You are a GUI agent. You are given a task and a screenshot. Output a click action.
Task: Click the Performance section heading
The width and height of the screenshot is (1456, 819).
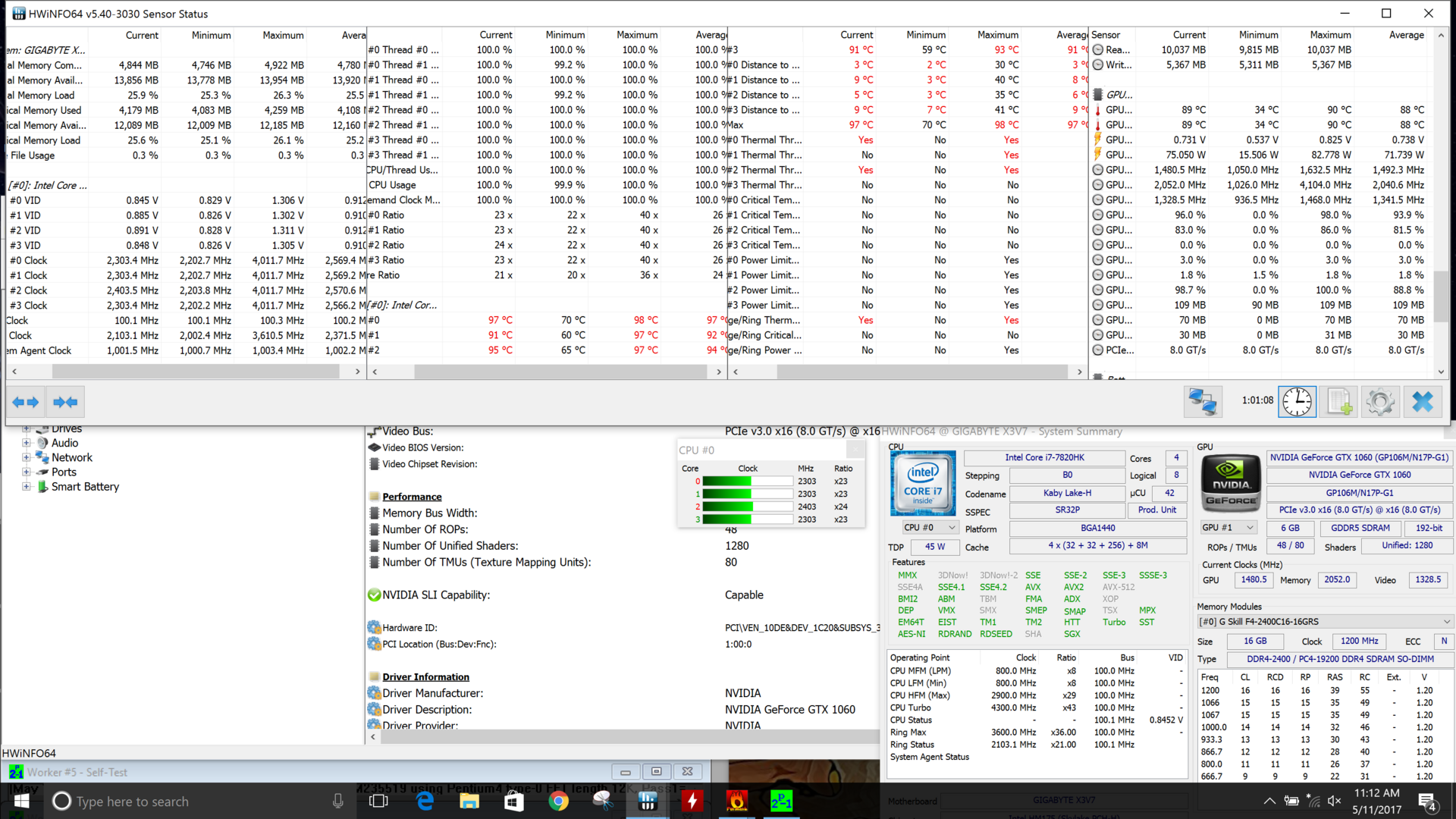pyautogui.click(x=412, y=497)
